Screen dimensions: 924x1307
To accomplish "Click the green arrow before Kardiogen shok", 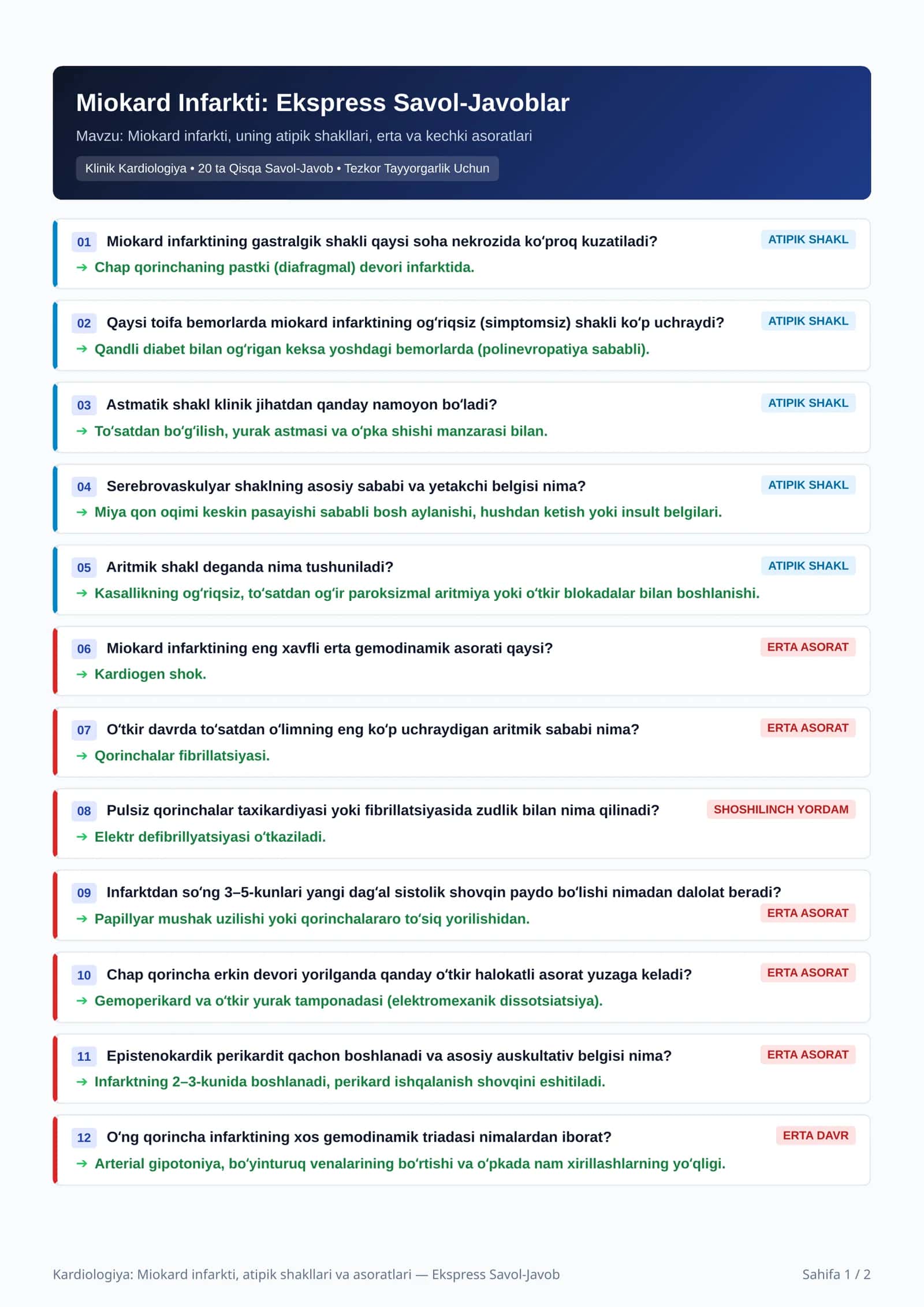I will pos(82,674).
